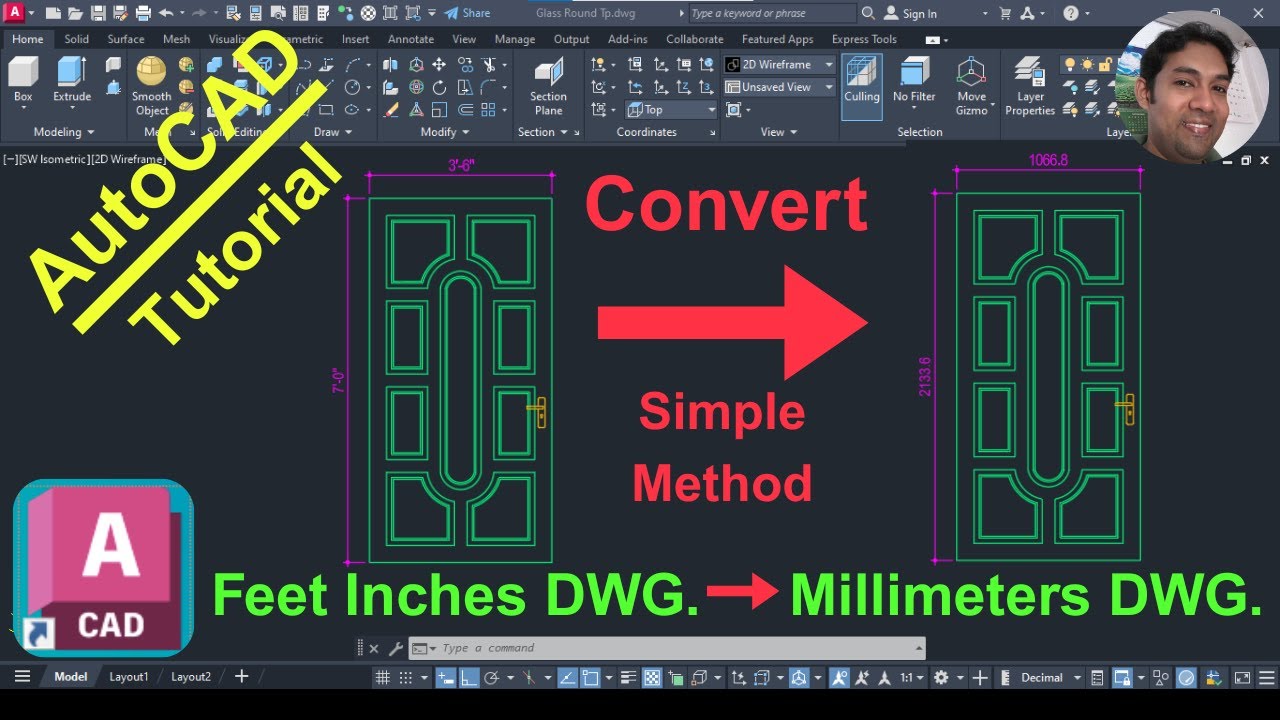Image resolution: width=1280 pixels, height=720 pixels.
Task: Click the command line customize wrench
Action: 395,648
